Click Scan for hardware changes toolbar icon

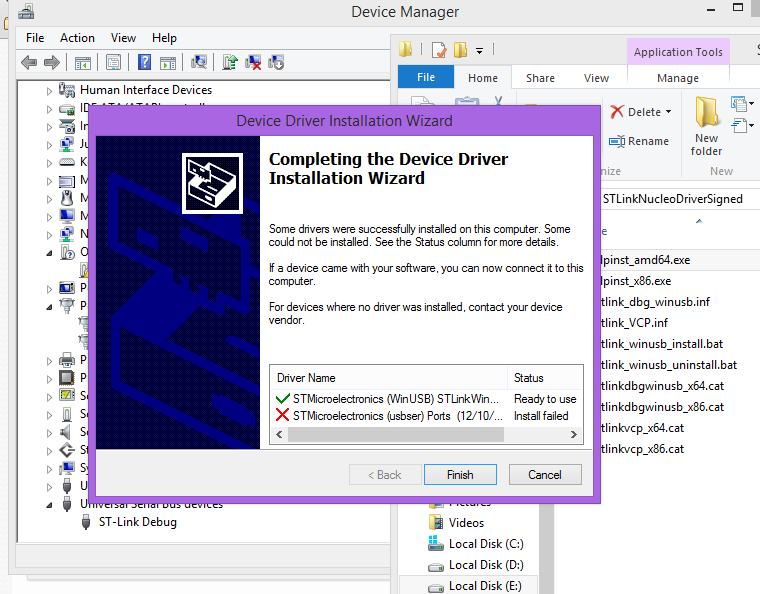tap(199, 63)
